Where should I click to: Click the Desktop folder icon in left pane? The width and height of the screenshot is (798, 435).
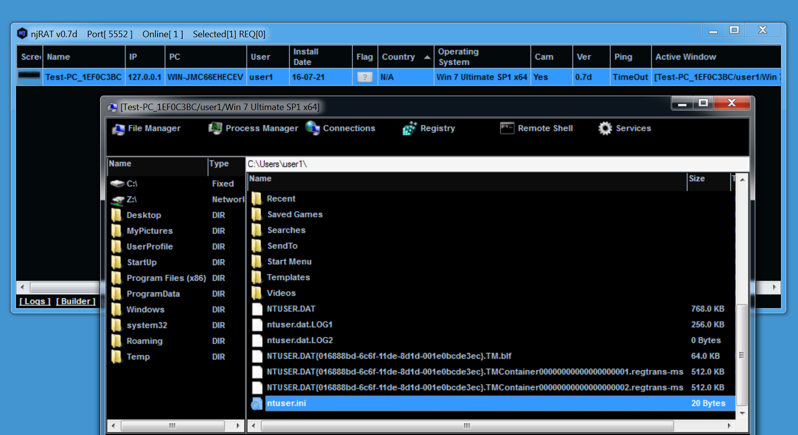pyautogui.click(x=117, y=215)
